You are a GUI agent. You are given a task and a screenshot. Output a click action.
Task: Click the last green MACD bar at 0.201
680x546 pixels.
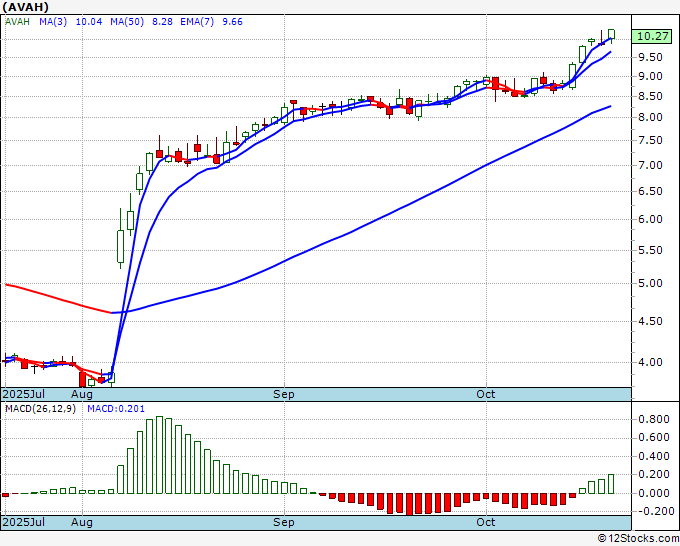pos(611,484)
